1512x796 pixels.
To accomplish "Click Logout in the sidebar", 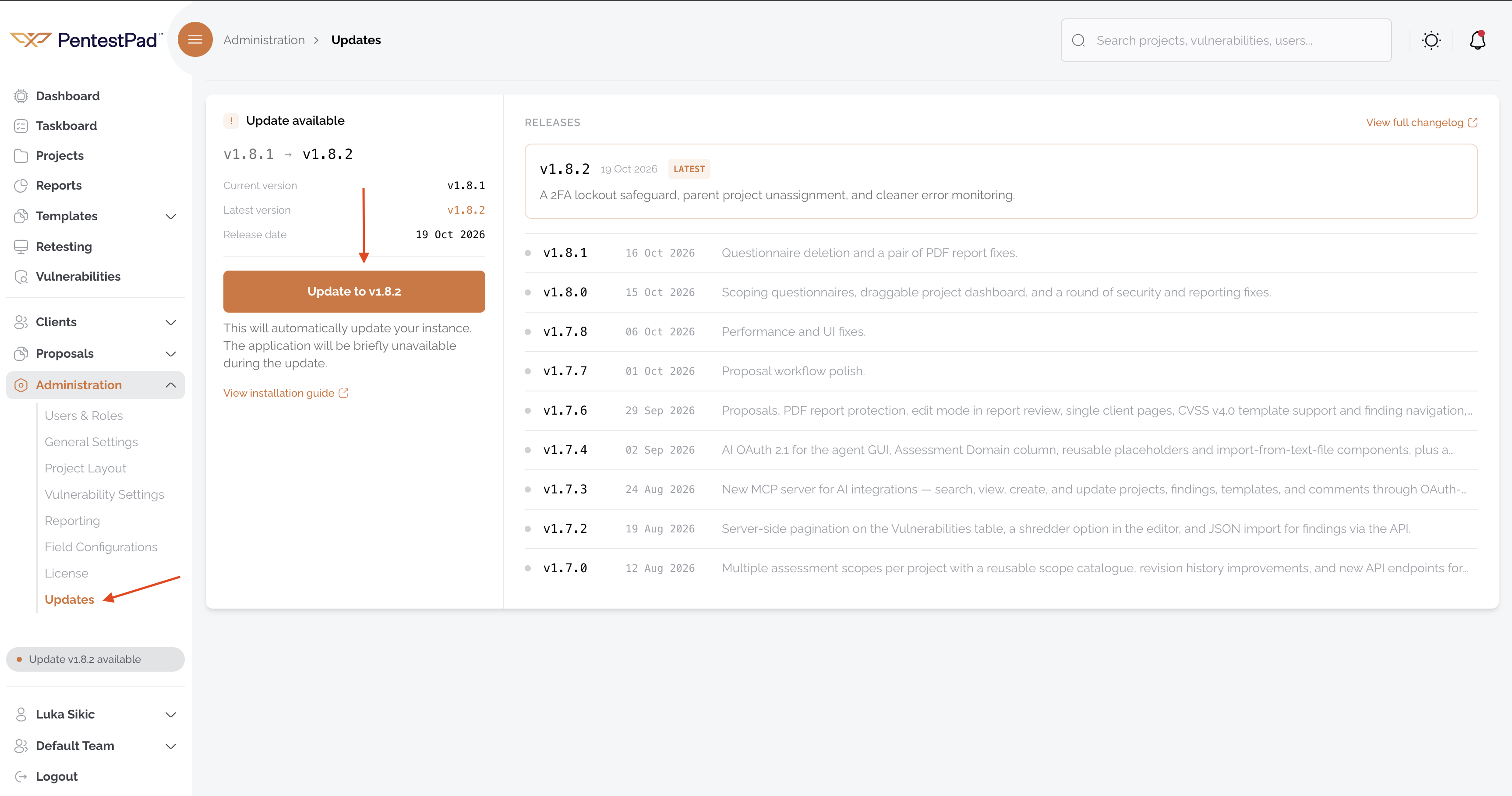I will coord(57,777).
